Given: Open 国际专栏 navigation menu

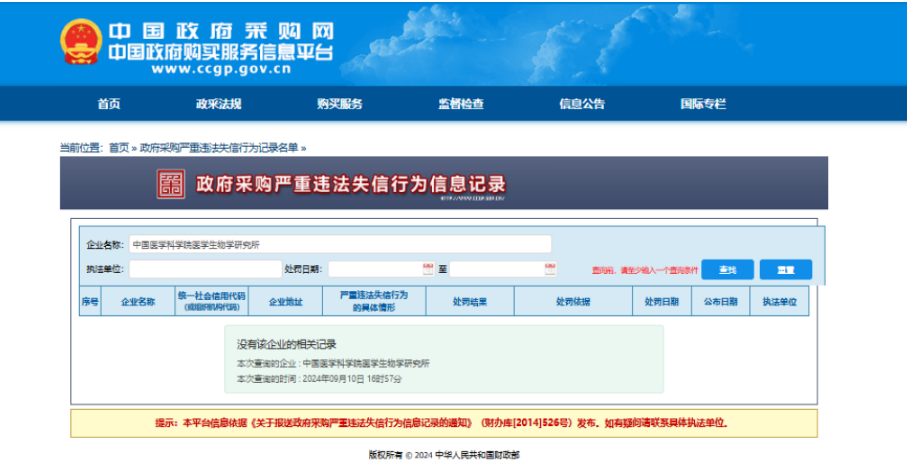Looking at the screenshot, I should point(703,104).
